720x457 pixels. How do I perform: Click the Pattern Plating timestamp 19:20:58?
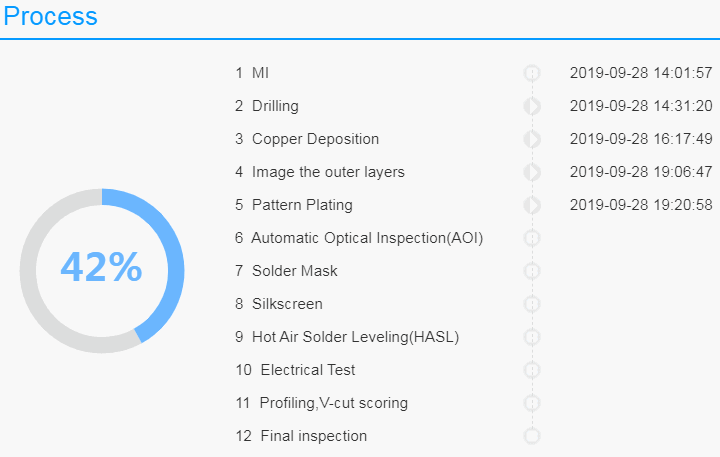[641, 205]
